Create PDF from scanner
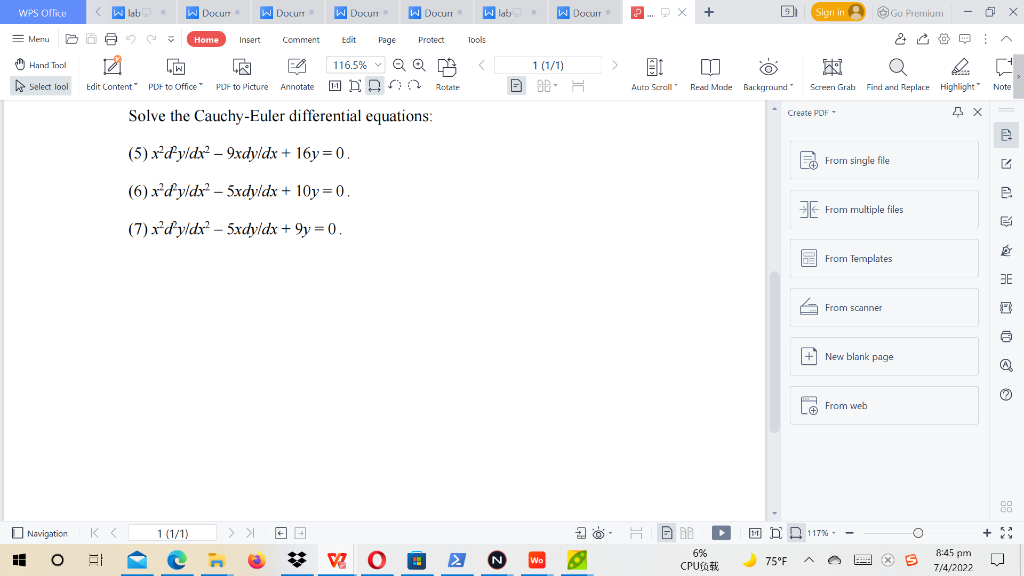This screenshot has width=1024, height=576. (884, 307)
